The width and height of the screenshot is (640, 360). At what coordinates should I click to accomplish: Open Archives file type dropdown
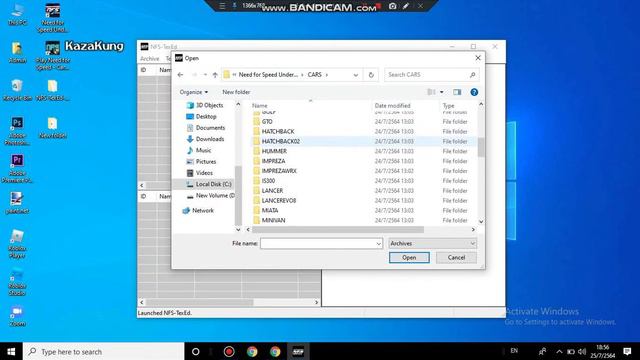[x=433, y=244]
